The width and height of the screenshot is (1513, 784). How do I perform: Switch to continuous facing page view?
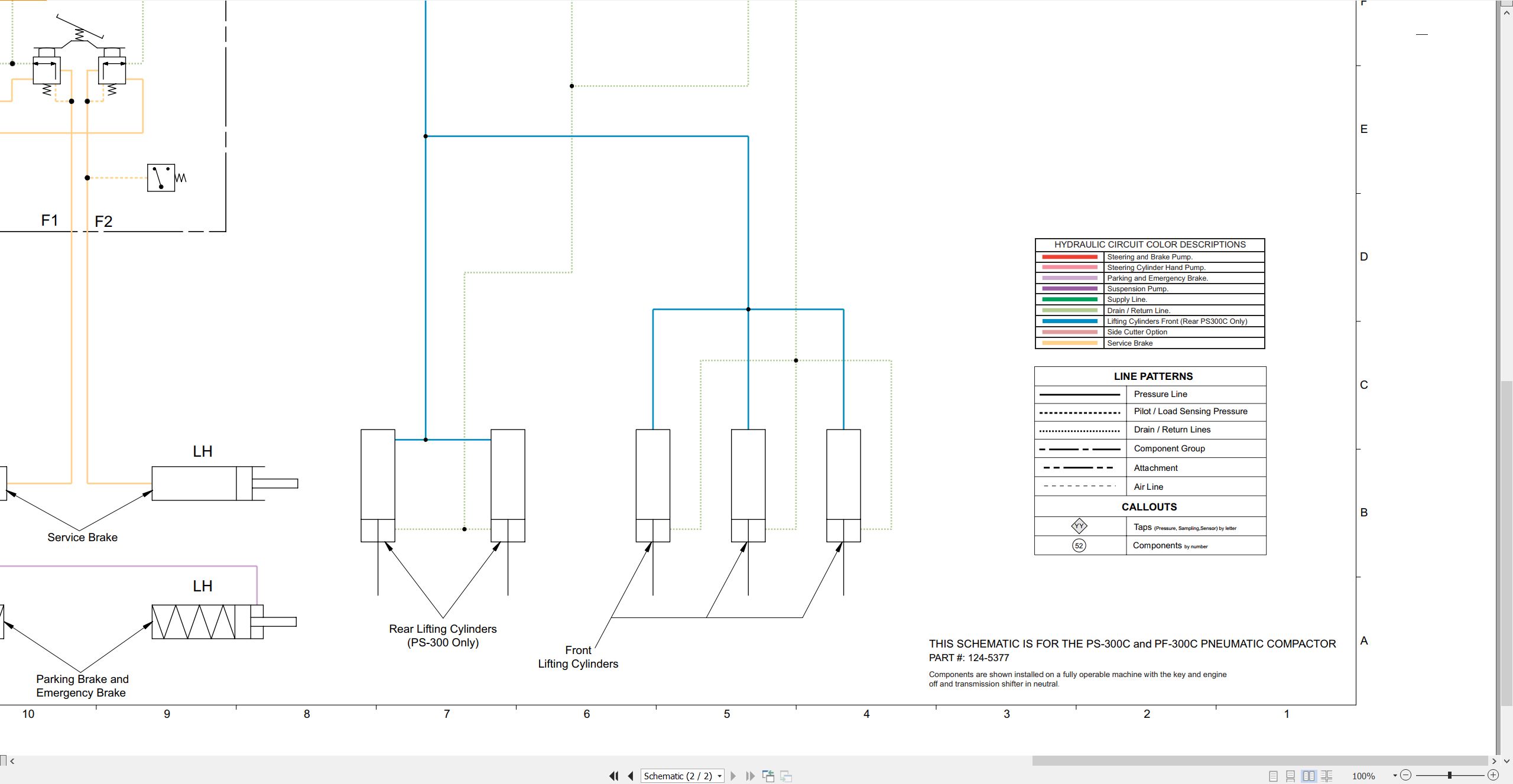click(x=1327, y=776)
